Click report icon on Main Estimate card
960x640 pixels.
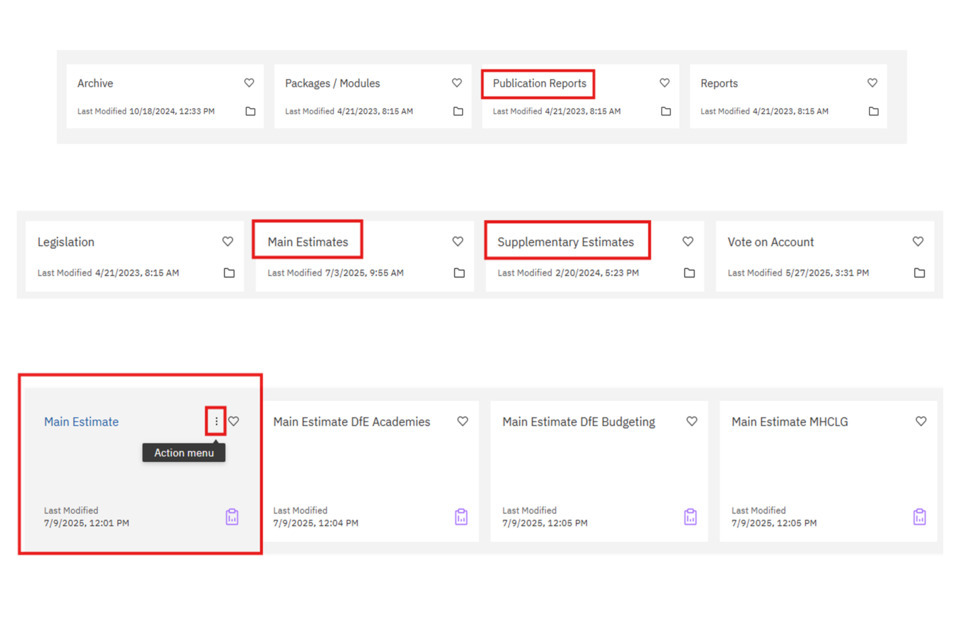(232, 517)
